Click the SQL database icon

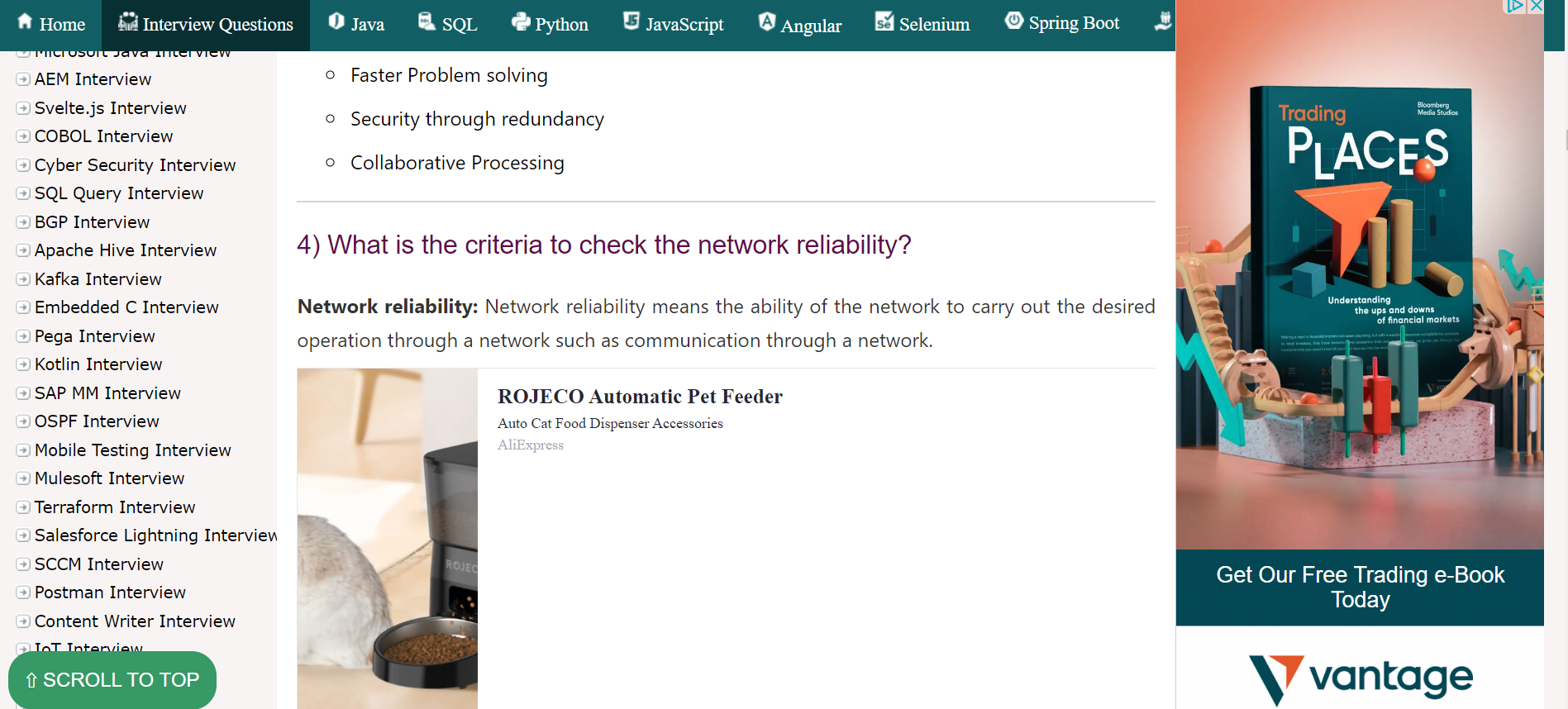point(427,22)
